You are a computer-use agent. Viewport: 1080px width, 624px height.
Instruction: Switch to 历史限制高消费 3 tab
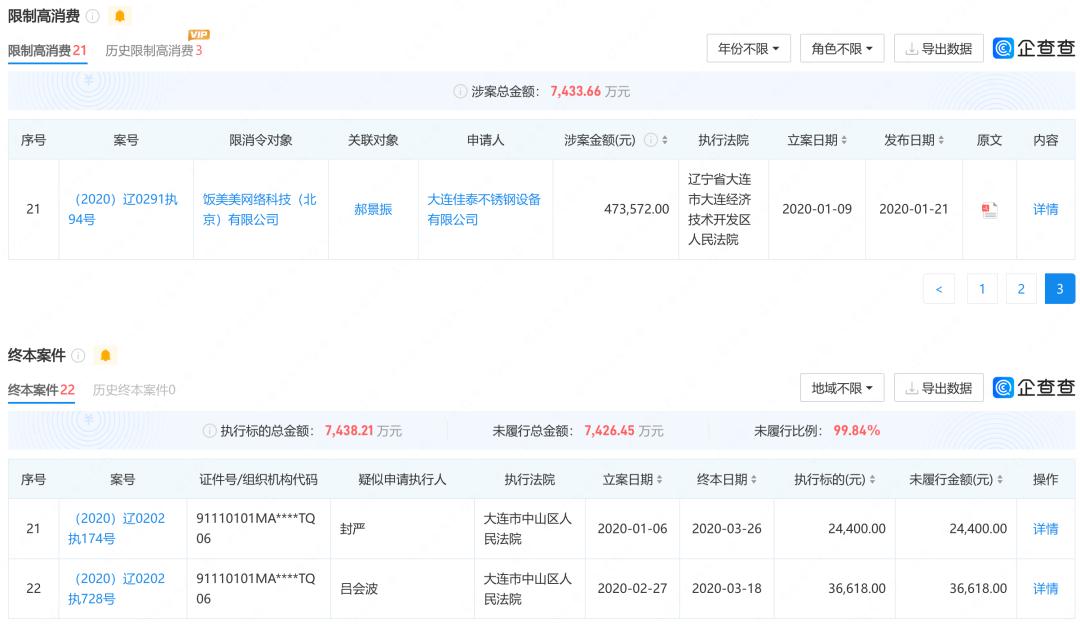154,50
